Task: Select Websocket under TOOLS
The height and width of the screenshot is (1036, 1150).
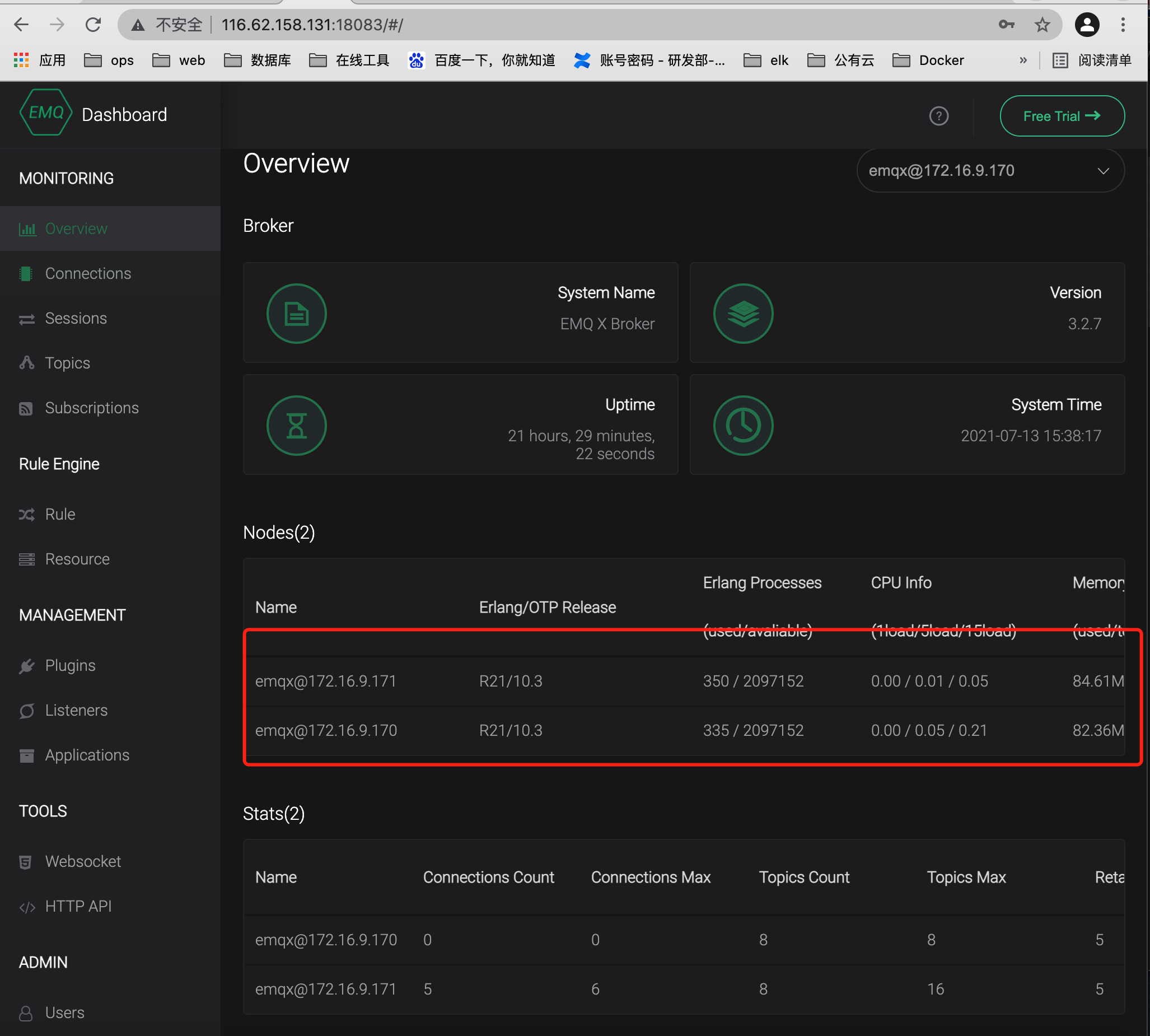Action: [x=82, y=861]
